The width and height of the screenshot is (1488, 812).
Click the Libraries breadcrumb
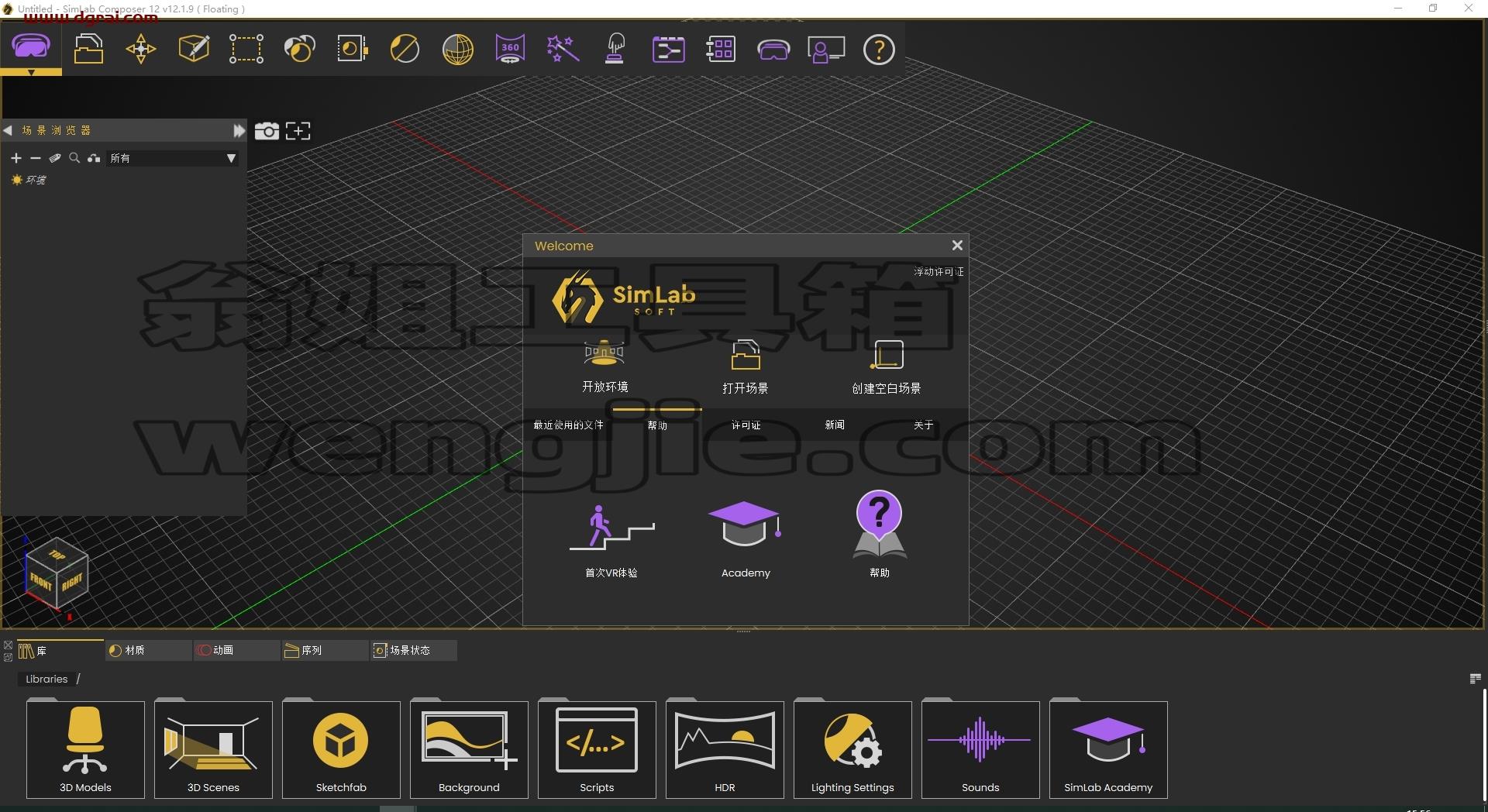pyautogui.click(x=46, y=679)
